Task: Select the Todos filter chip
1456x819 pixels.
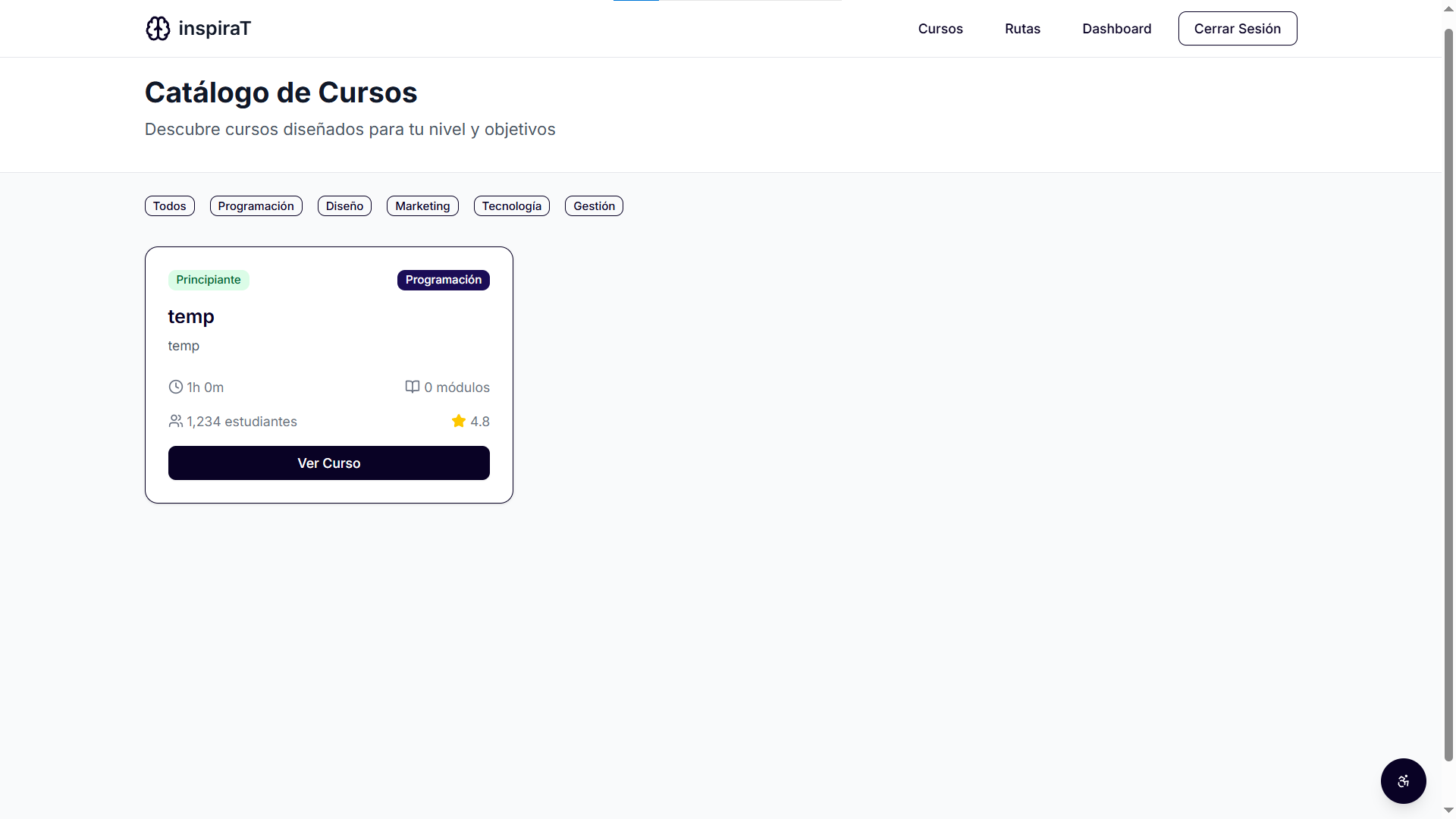Action: pos(169,206)
